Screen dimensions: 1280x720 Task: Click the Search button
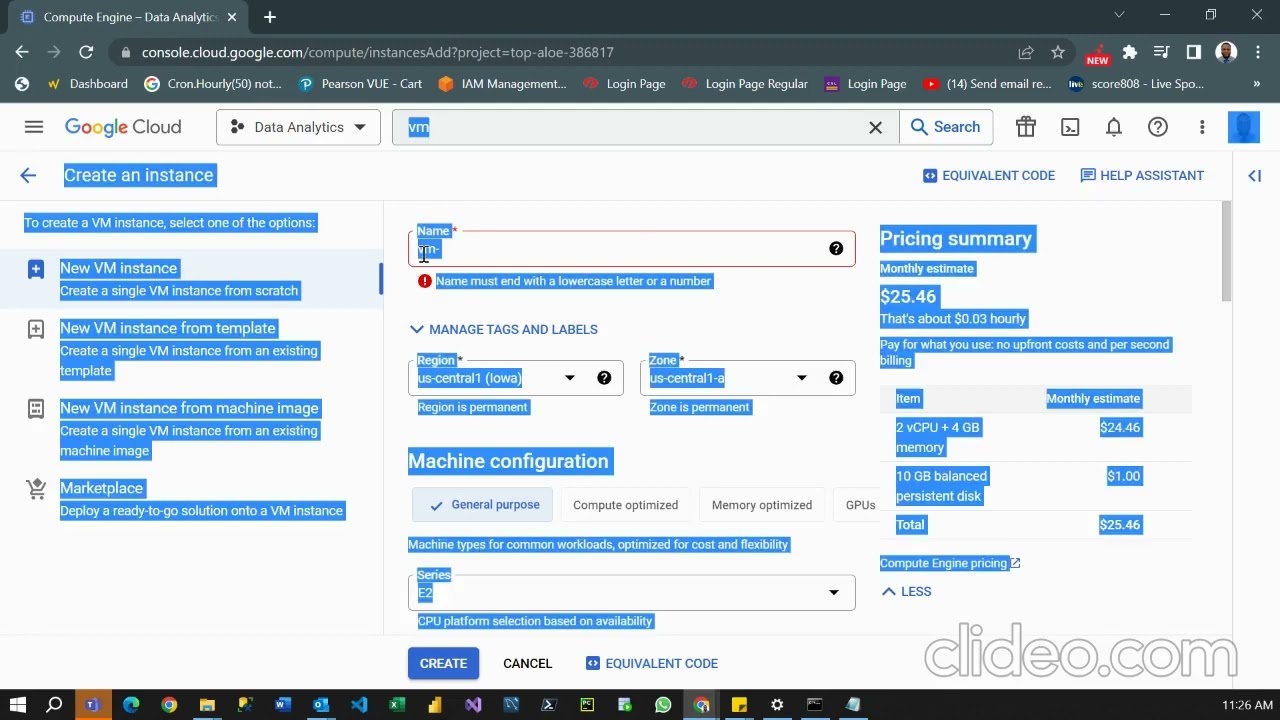[x=946, y=127]
